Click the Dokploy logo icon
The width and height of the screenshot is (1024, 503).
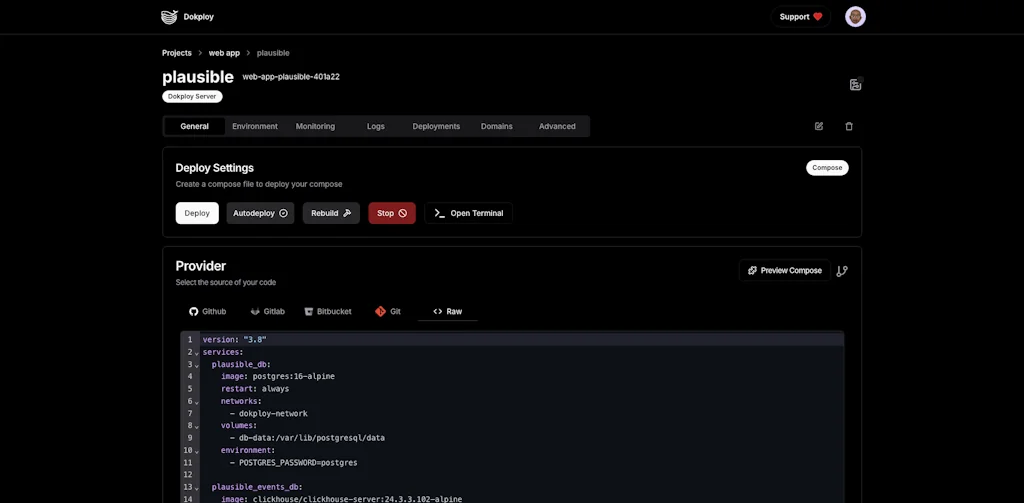pos(169,17)
